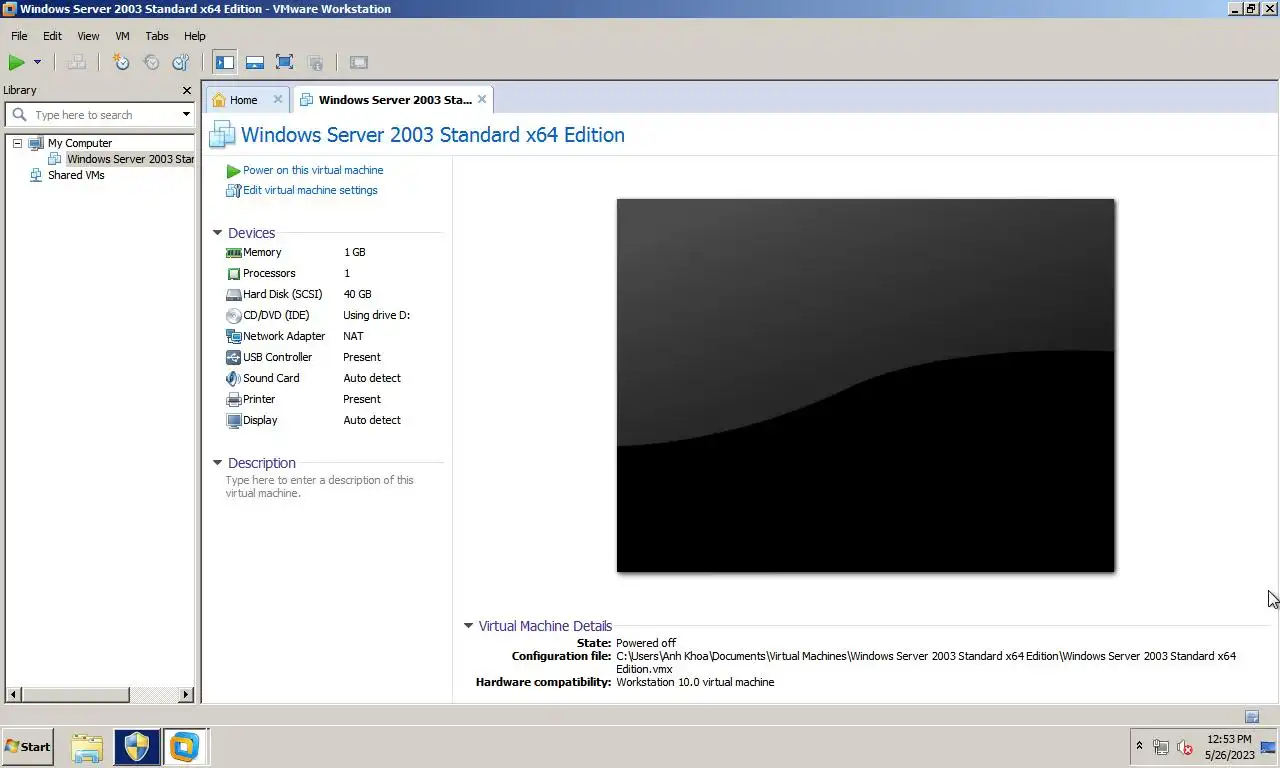The image size is (1280, 768).
Task: Click the Printer device icon
Action: [234, 400]
